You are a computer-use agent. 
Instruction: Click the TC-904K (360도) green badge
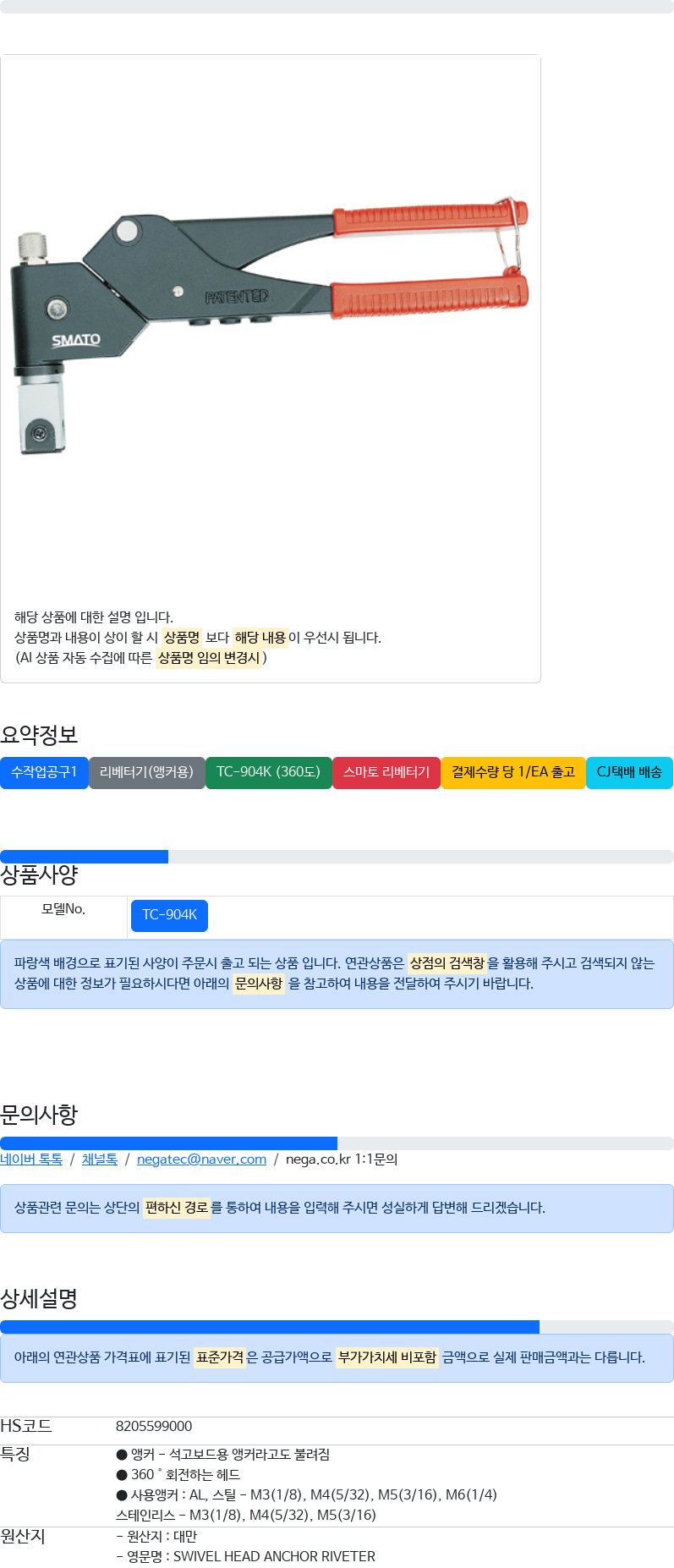tap(268, 772)
